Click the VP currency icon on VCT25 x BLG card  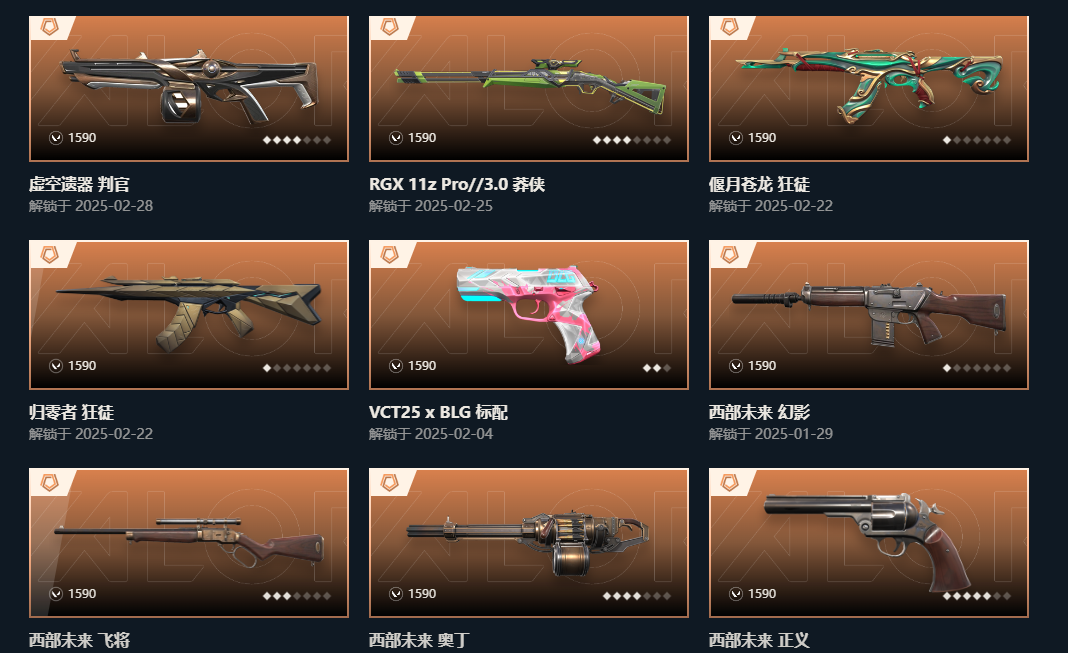[396, 366]
